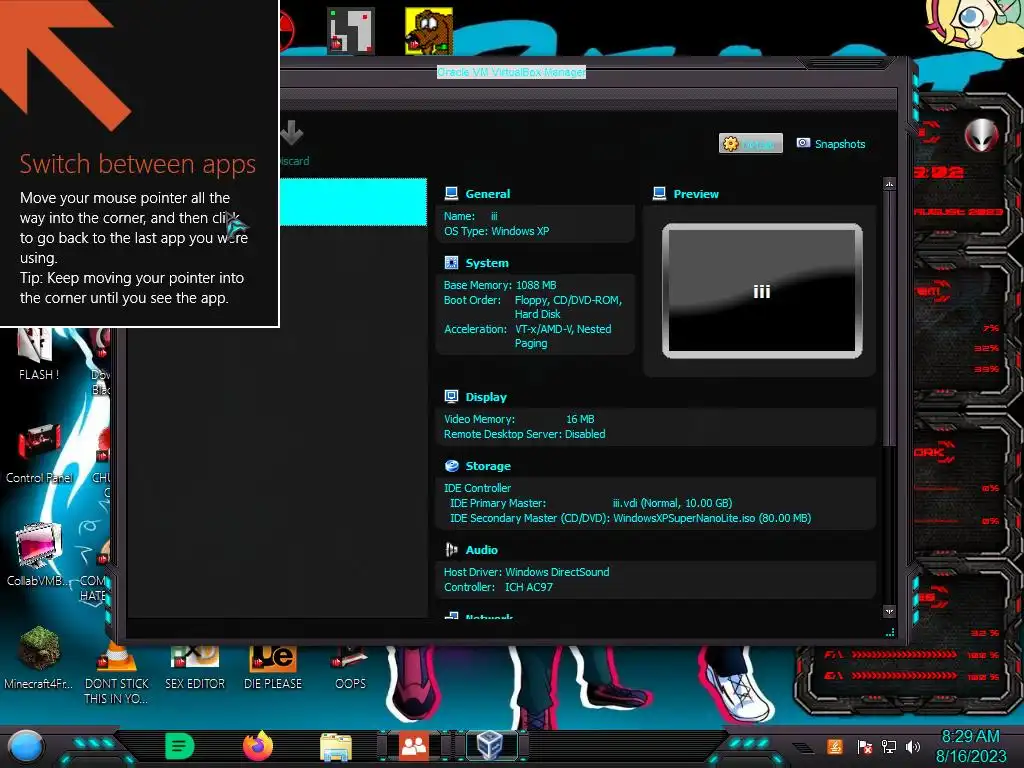Screen dimensions: 1024x768
Task: Click the 'Floppy, CD/DVD-ROM, Hard Disk' boot order text
Action: pos(568,307)
